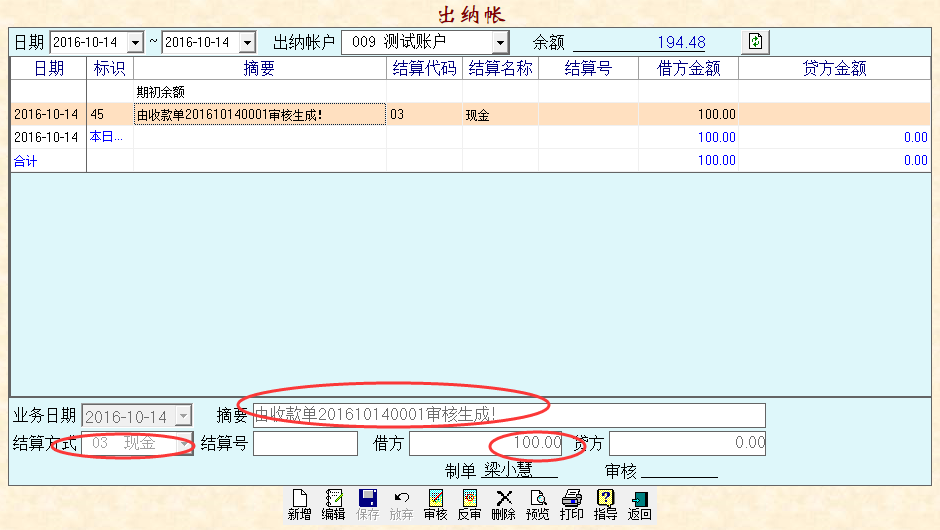Expand the 结算方式 dropdown arrow
The height and width of the screenshot is (530, 940).
(184, 444)
